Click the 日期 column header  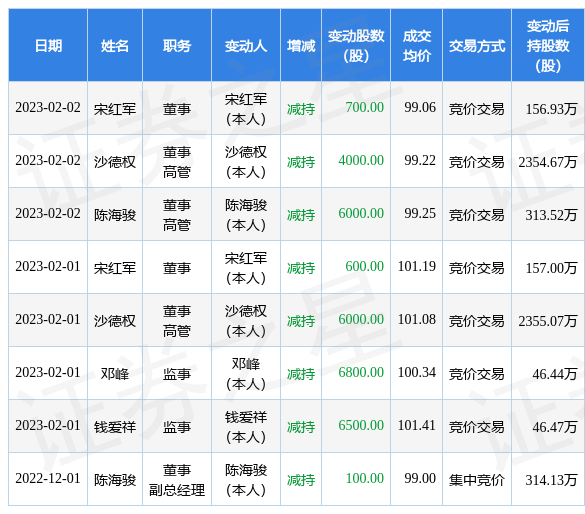(x=48, y=46)
